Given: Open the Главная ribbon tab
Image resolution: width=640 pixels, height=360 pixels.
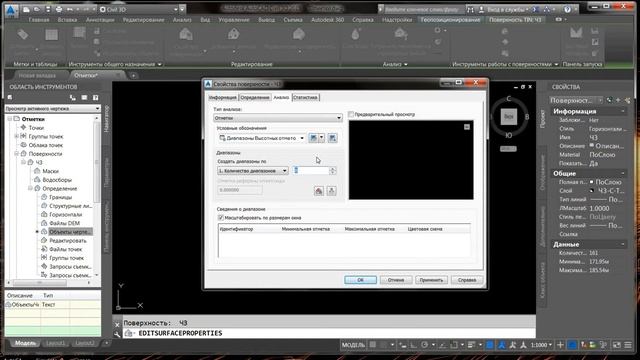Looking at the screenshot, I should [39, 20].
